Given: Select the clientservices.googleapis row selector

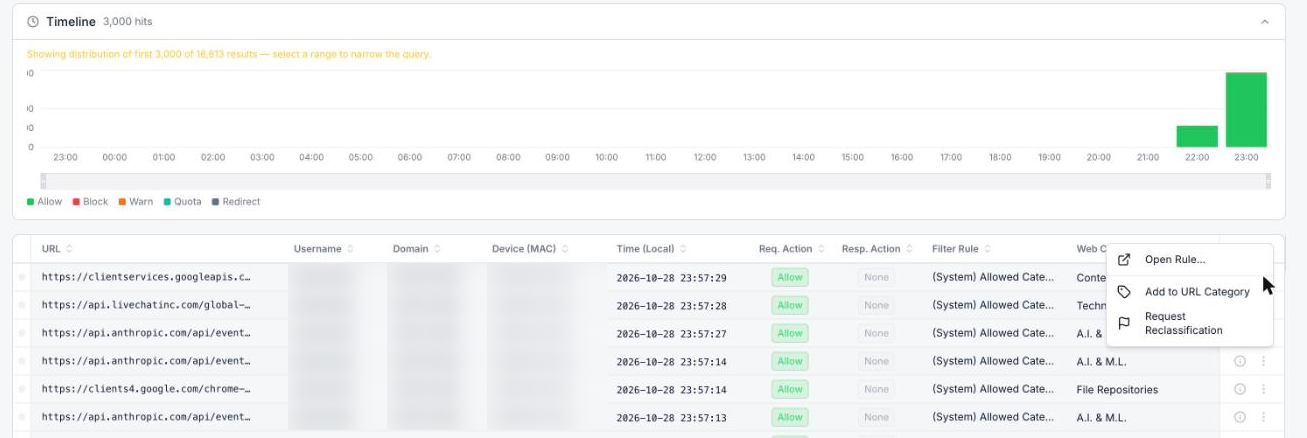Looking at the screenshot, I should [22, 277].
